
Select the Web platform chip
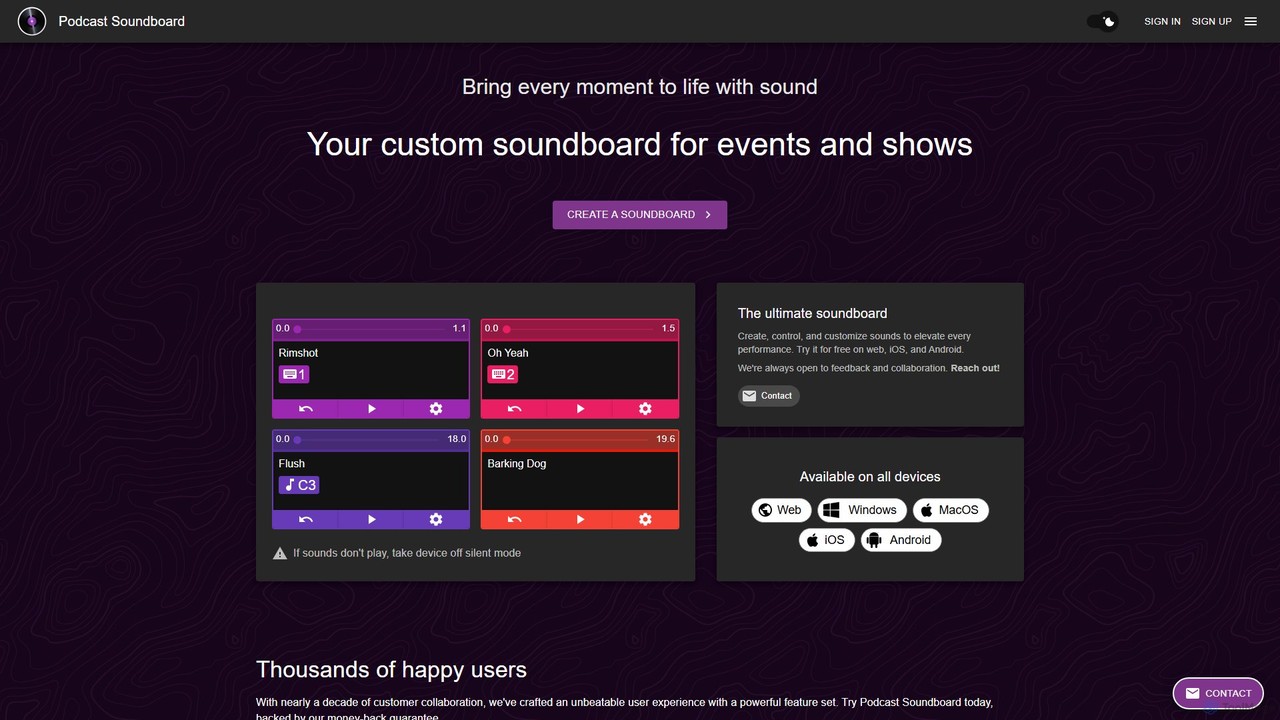click(x=780, y=510)
